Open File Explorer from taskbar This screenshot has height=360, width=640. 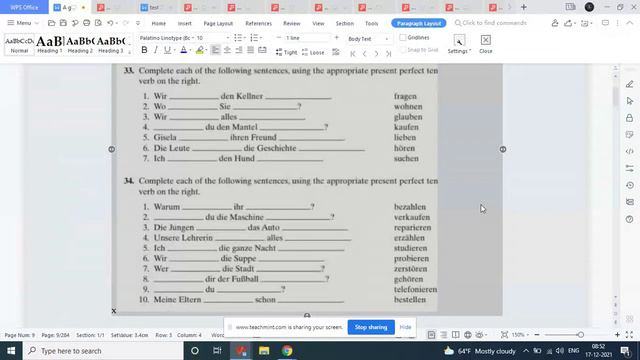264,351
